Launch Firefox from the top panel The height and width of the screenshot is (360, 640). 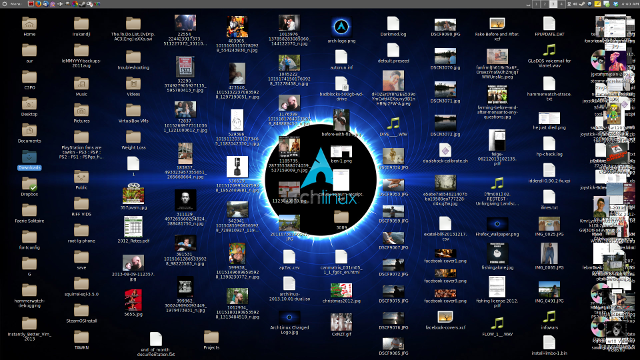pos(38,4)
